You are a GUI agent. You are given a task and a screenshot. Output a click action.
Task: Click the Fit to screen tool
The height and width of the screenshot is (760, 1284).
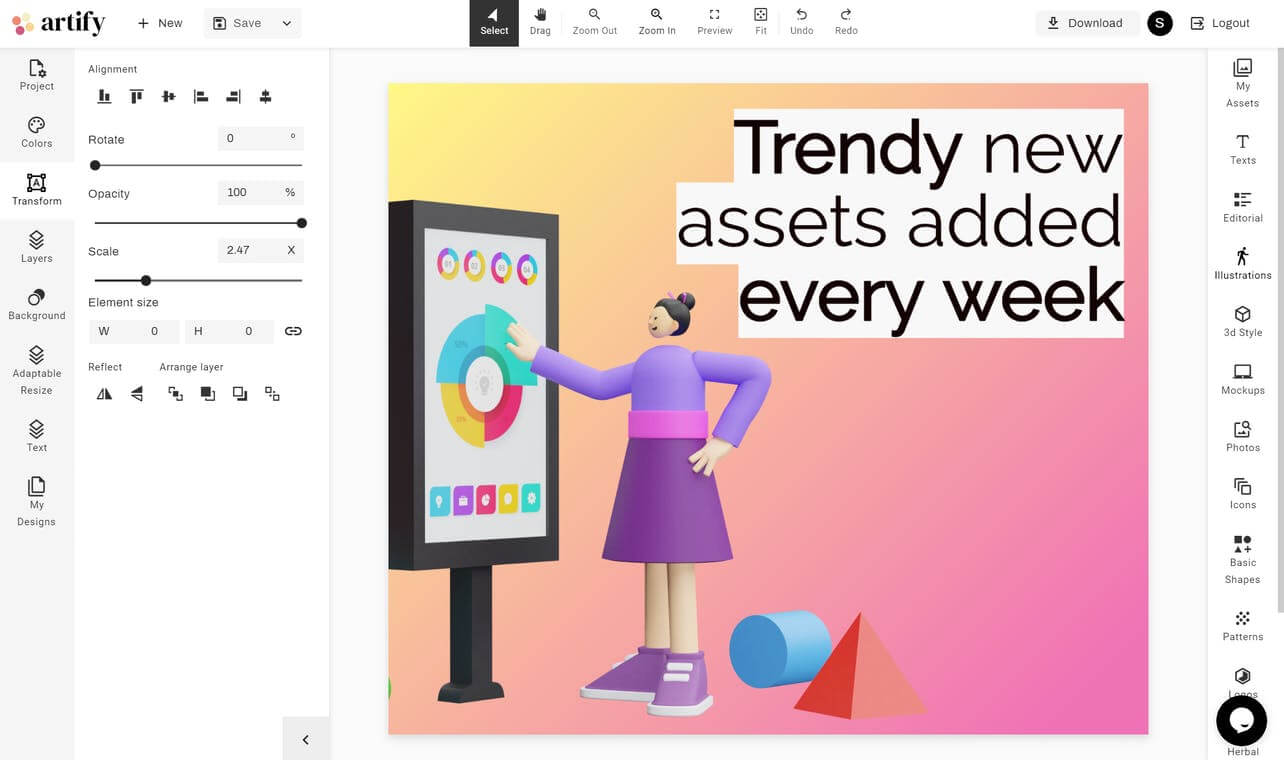tap(761, 22)
